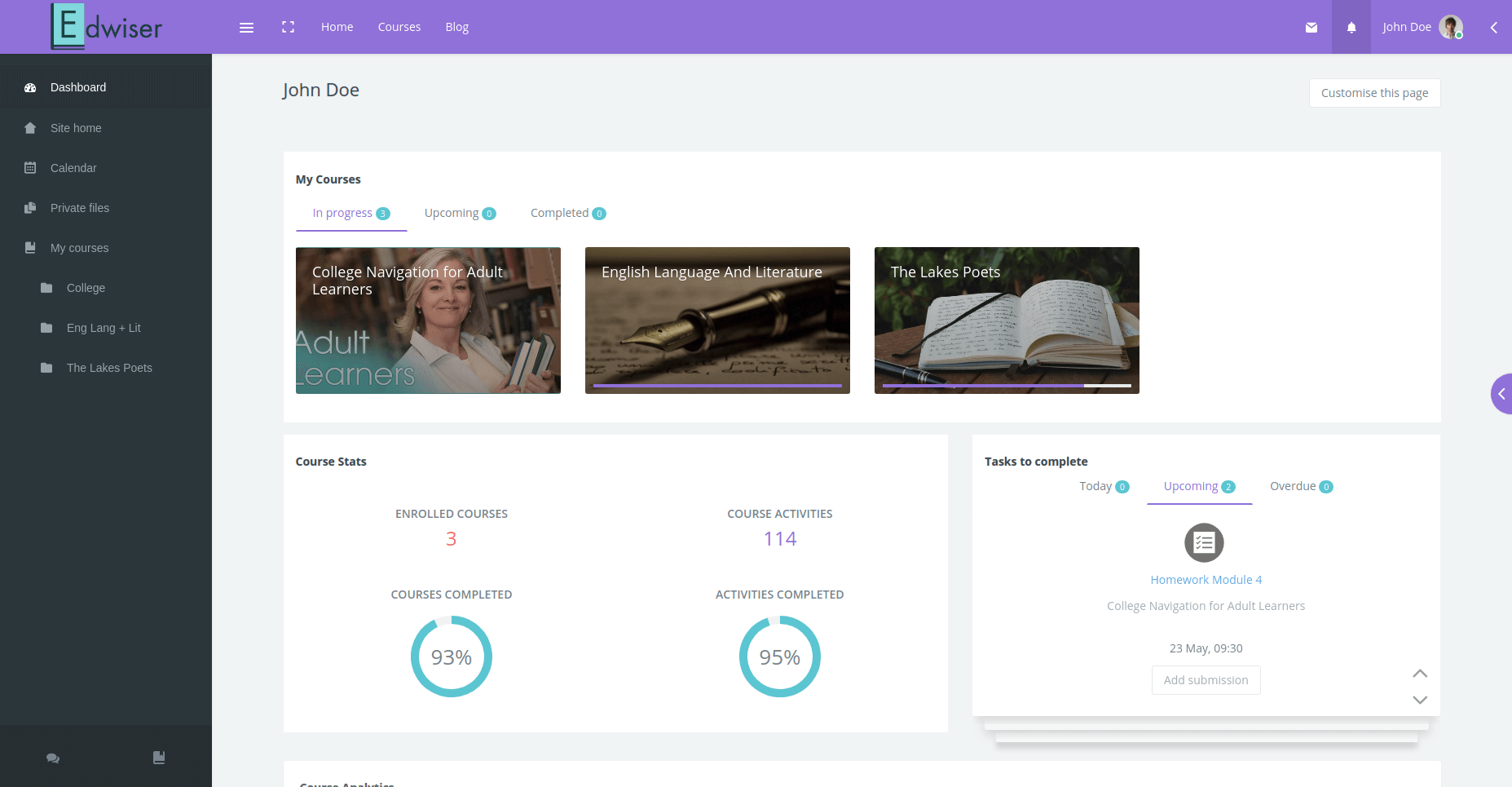1512x787 pixels.
Task: Click the Homework Module 4 task icon
Action: click(1204, 542)
